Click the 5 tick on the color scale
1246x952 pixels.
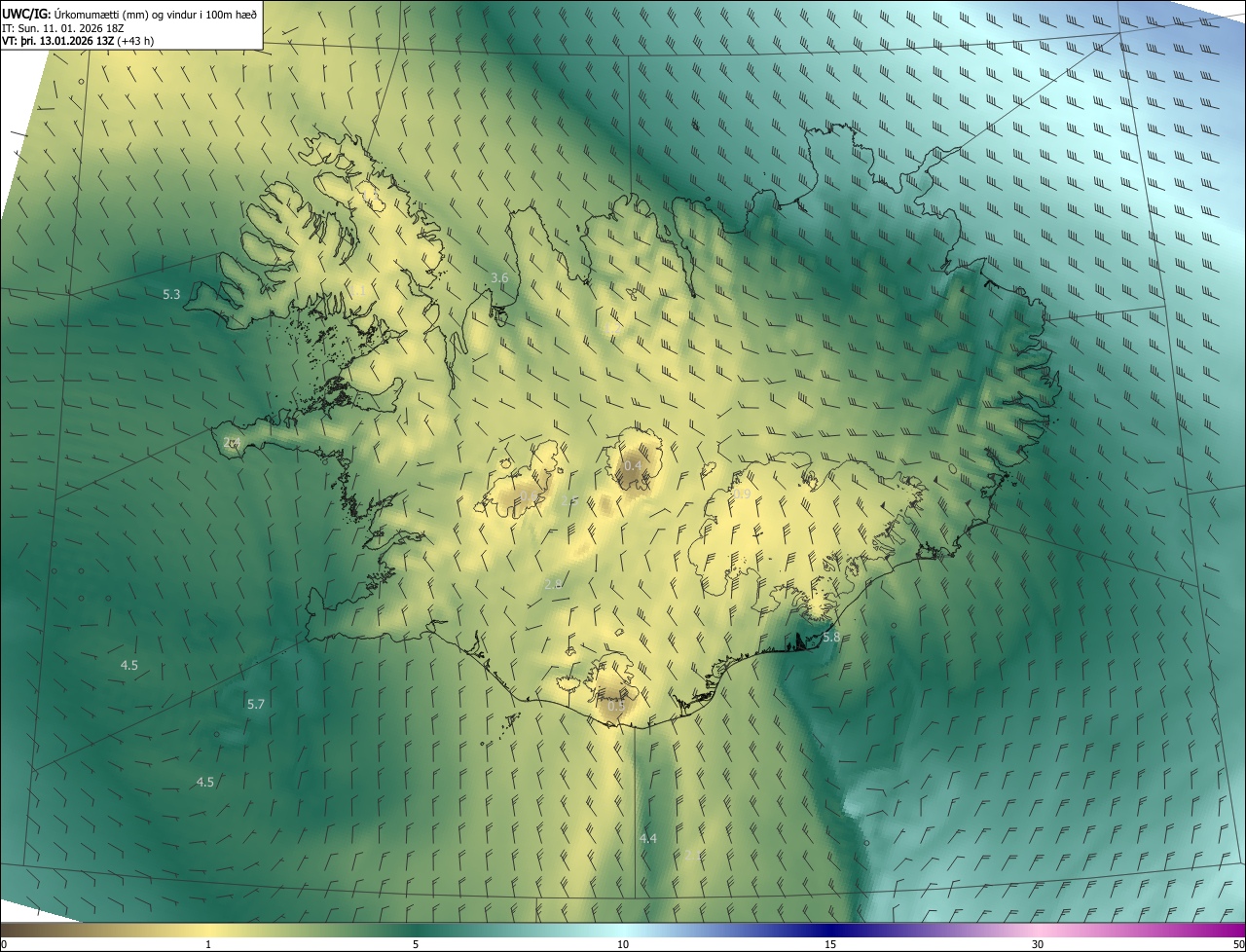click(416, 944)
